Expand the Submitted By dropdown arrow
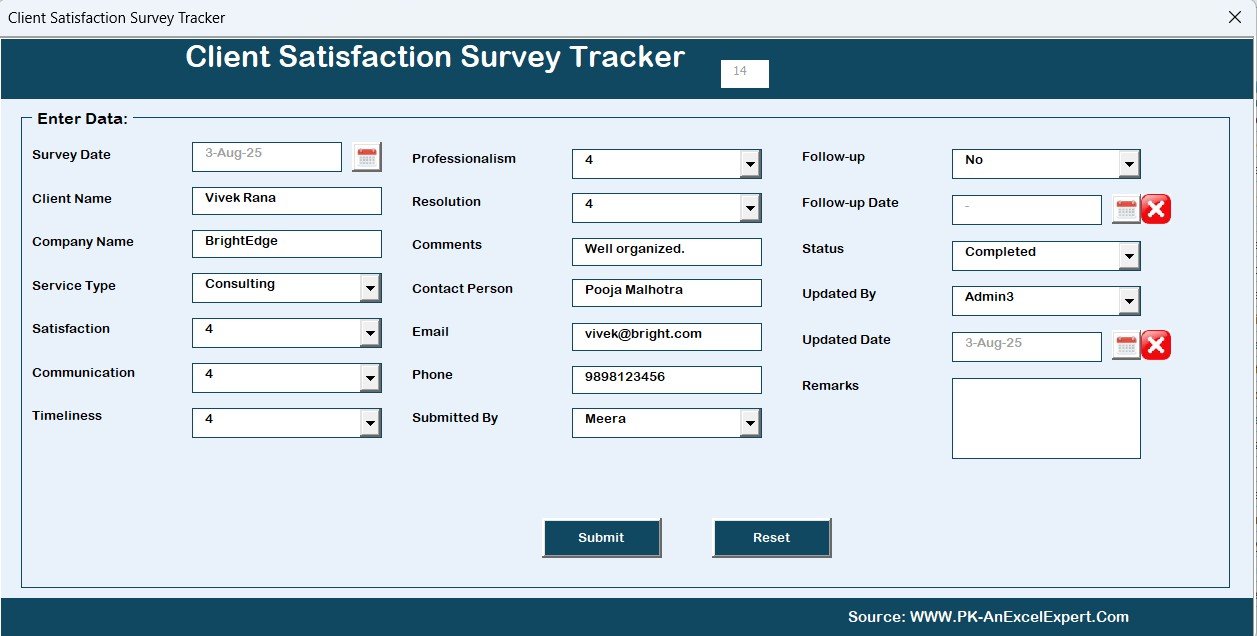Viewport: 1257px width, 636px height. click(x=750, y=423)
